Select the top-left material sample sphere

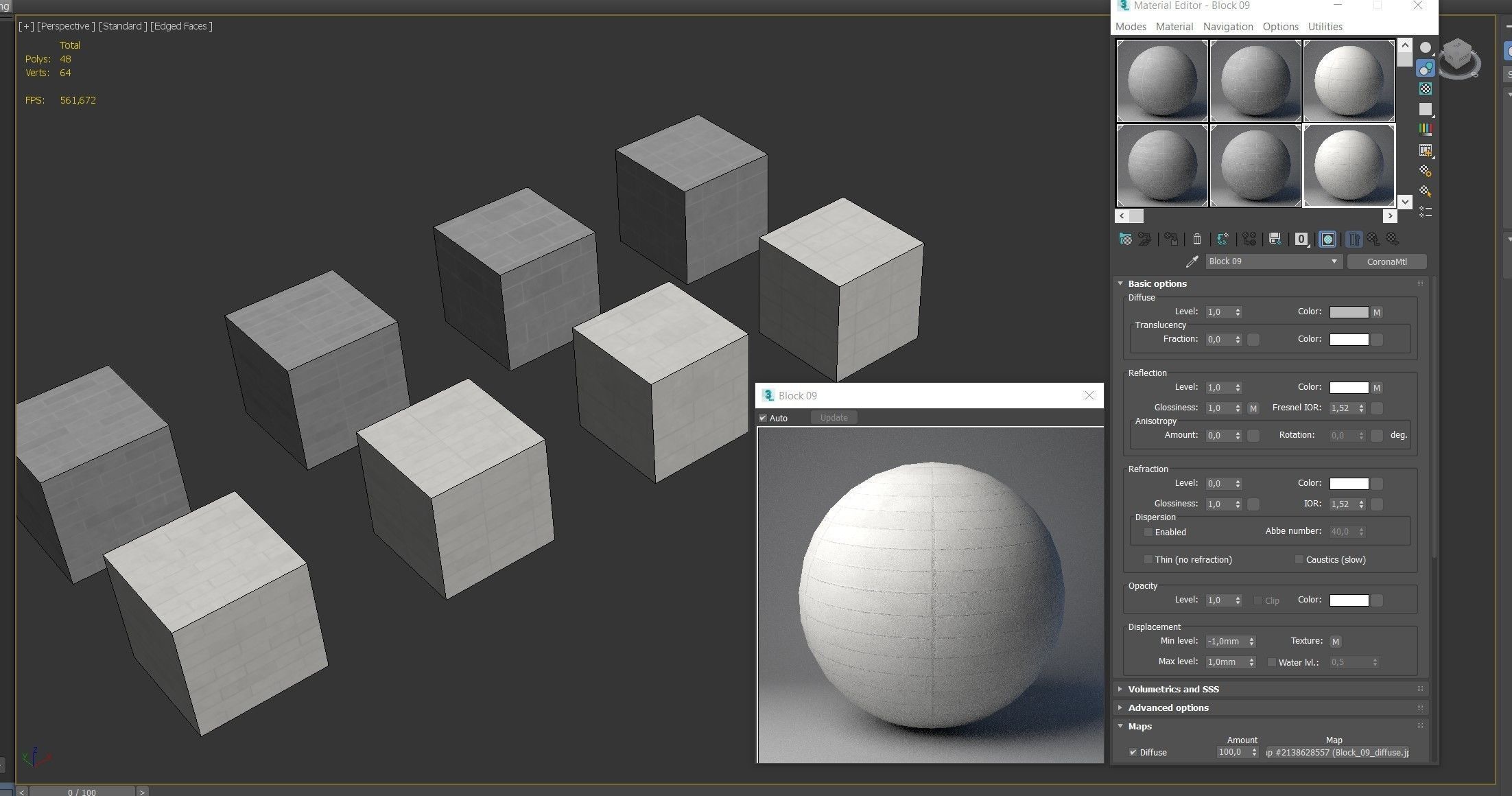[x=1162, y=81]
